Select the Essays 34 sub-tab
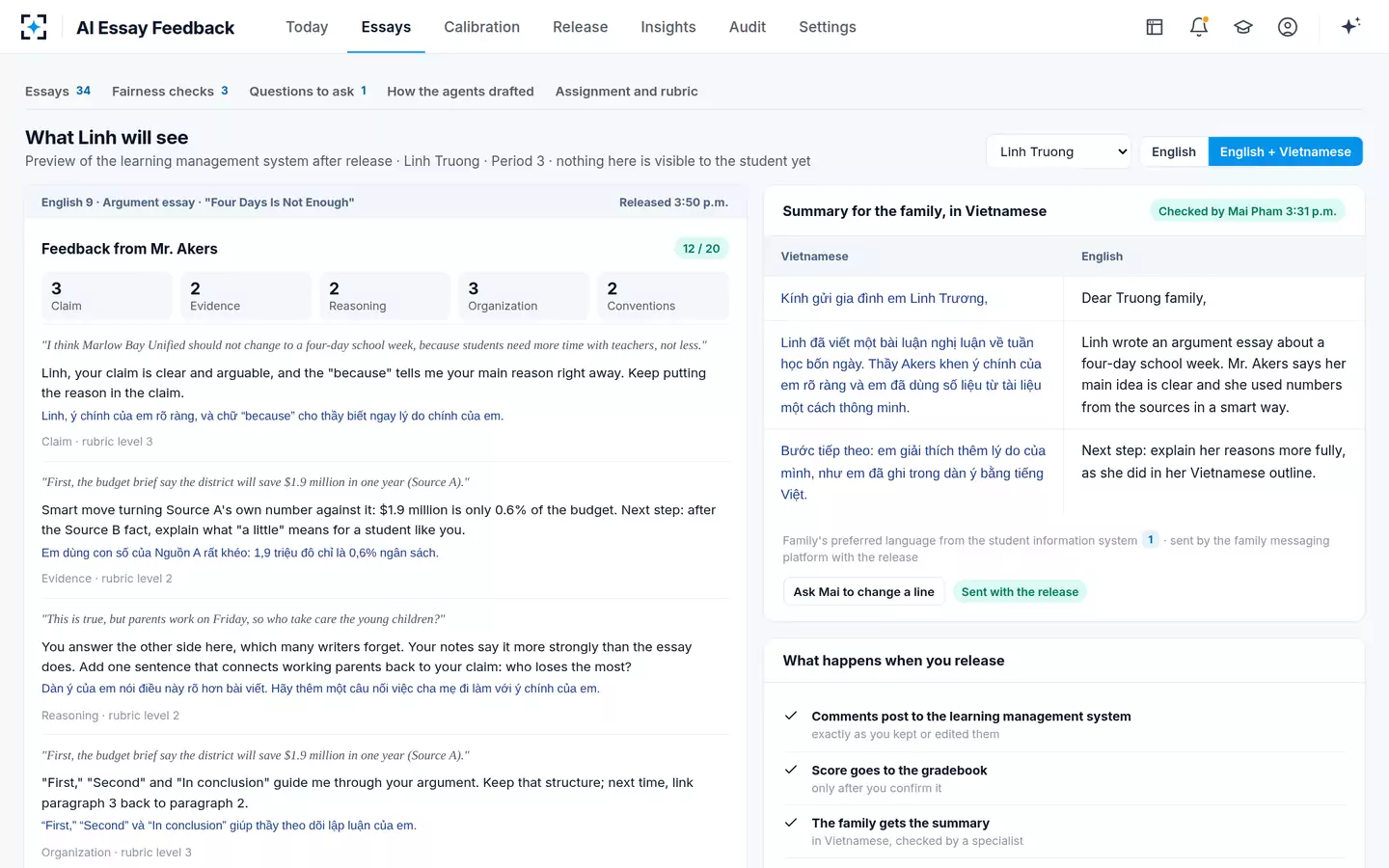Image resolution: width=1389 pixels, height=868 pixels. [x=58, y=91]
